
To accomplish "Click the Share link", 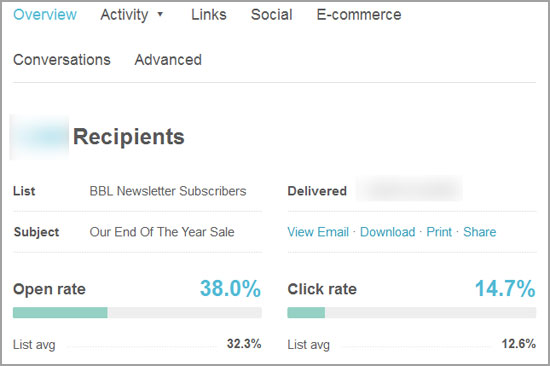I will tap(479, 232).
